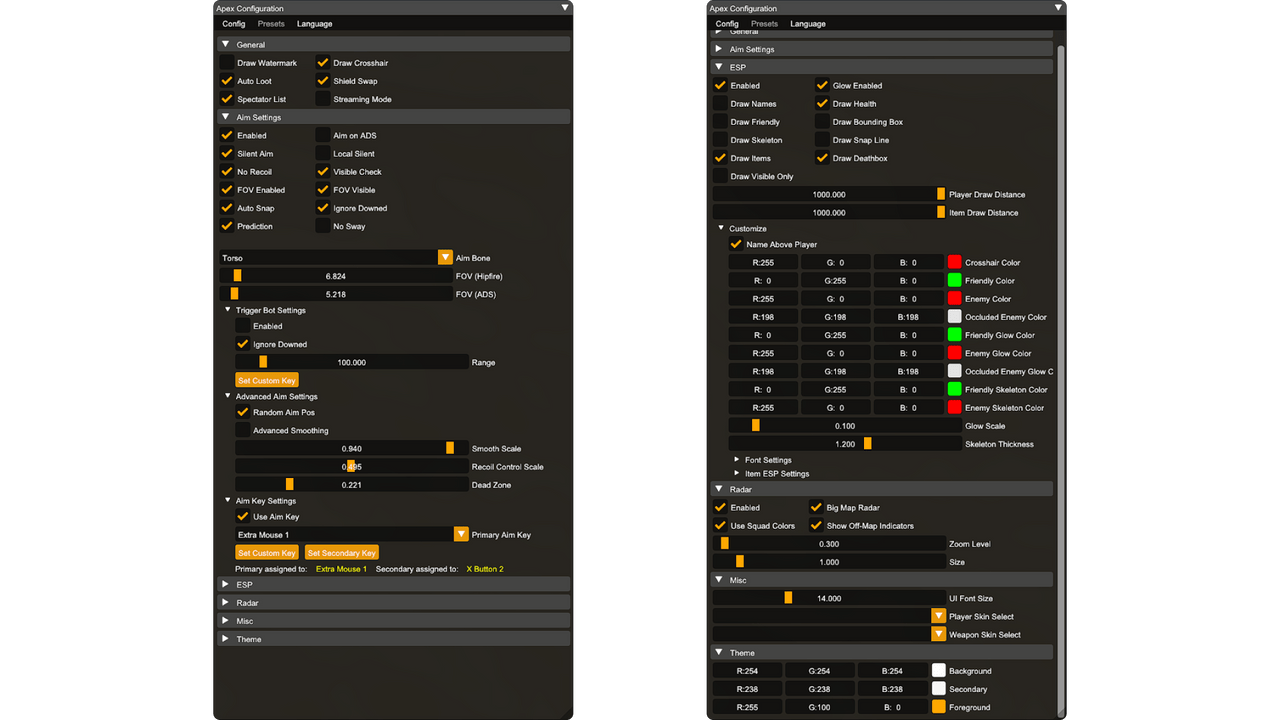The width and height of the screenshot is (1280, 720).
Task: Open Friendly Color green swatch
Action: click(954, 280)
